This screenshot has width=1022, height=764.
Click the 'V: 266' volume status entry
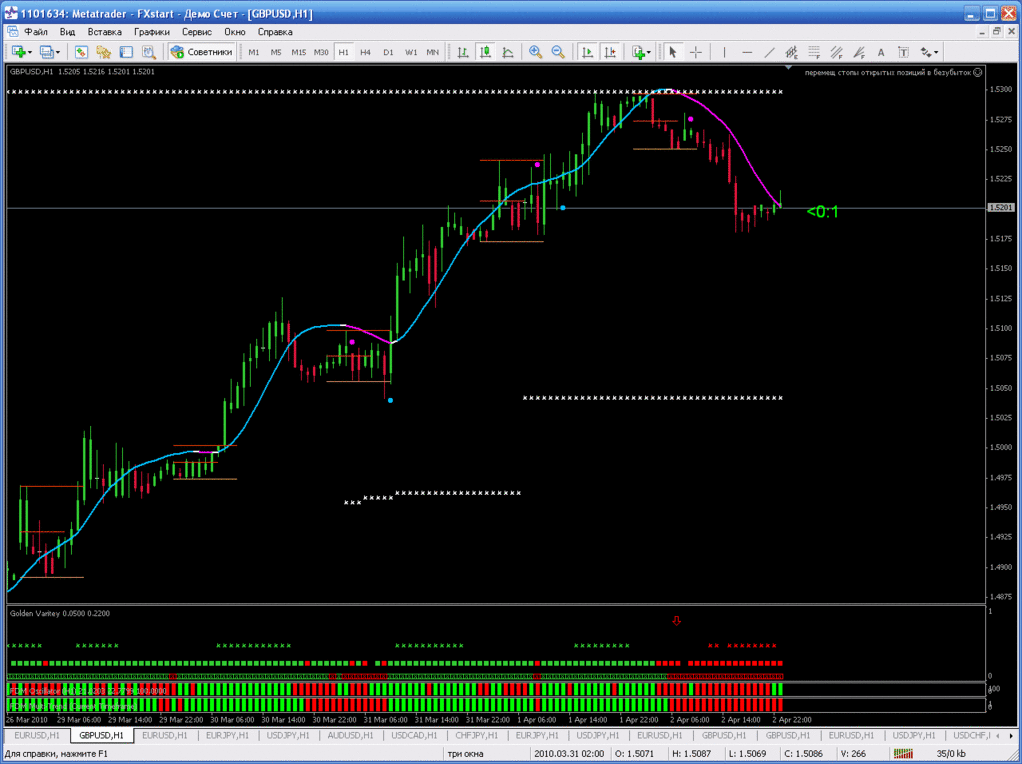tap(854, 754)
